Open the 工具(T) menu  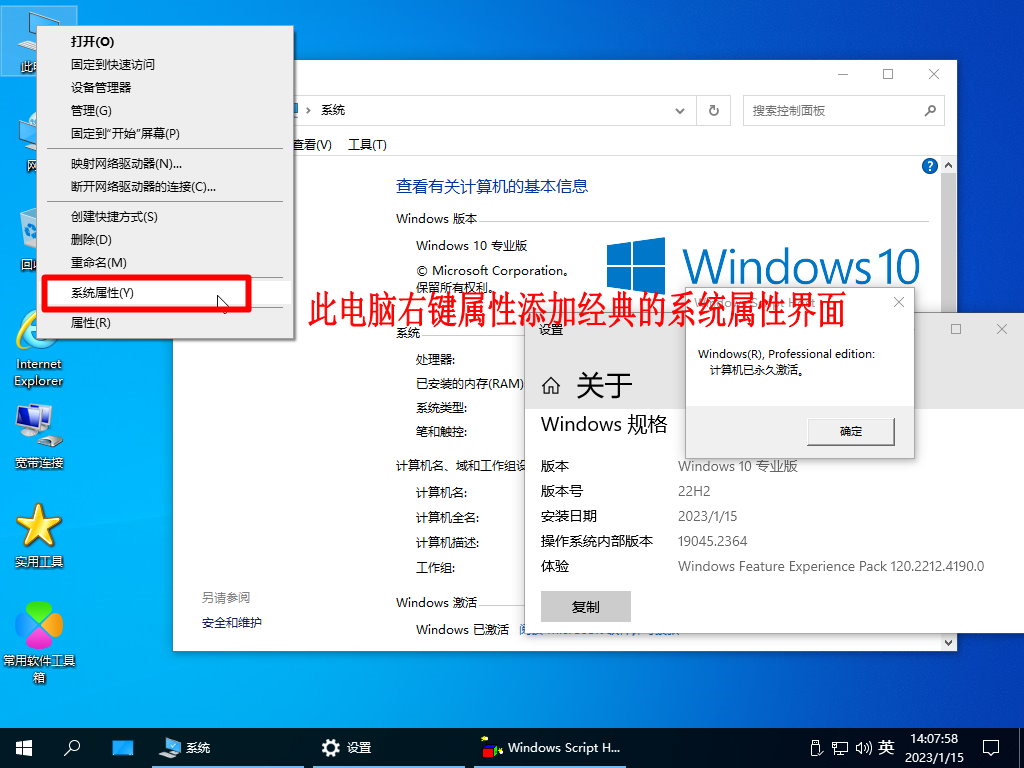(367, 144)
